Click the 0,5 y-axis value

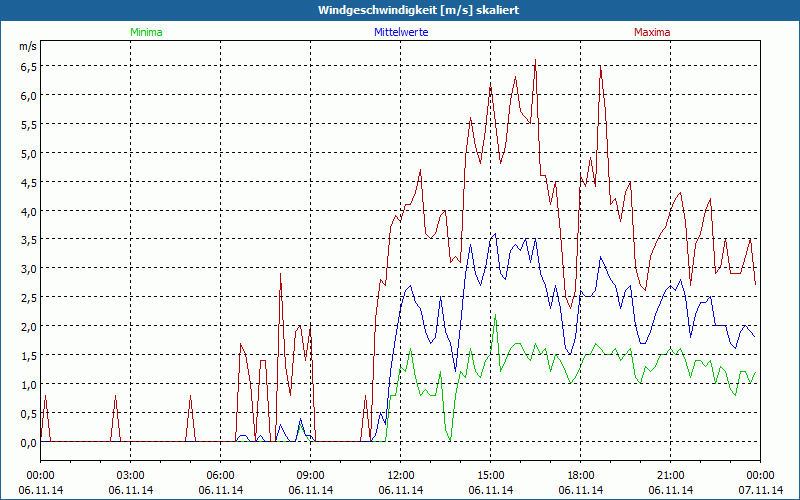click(x=28, y=414)
